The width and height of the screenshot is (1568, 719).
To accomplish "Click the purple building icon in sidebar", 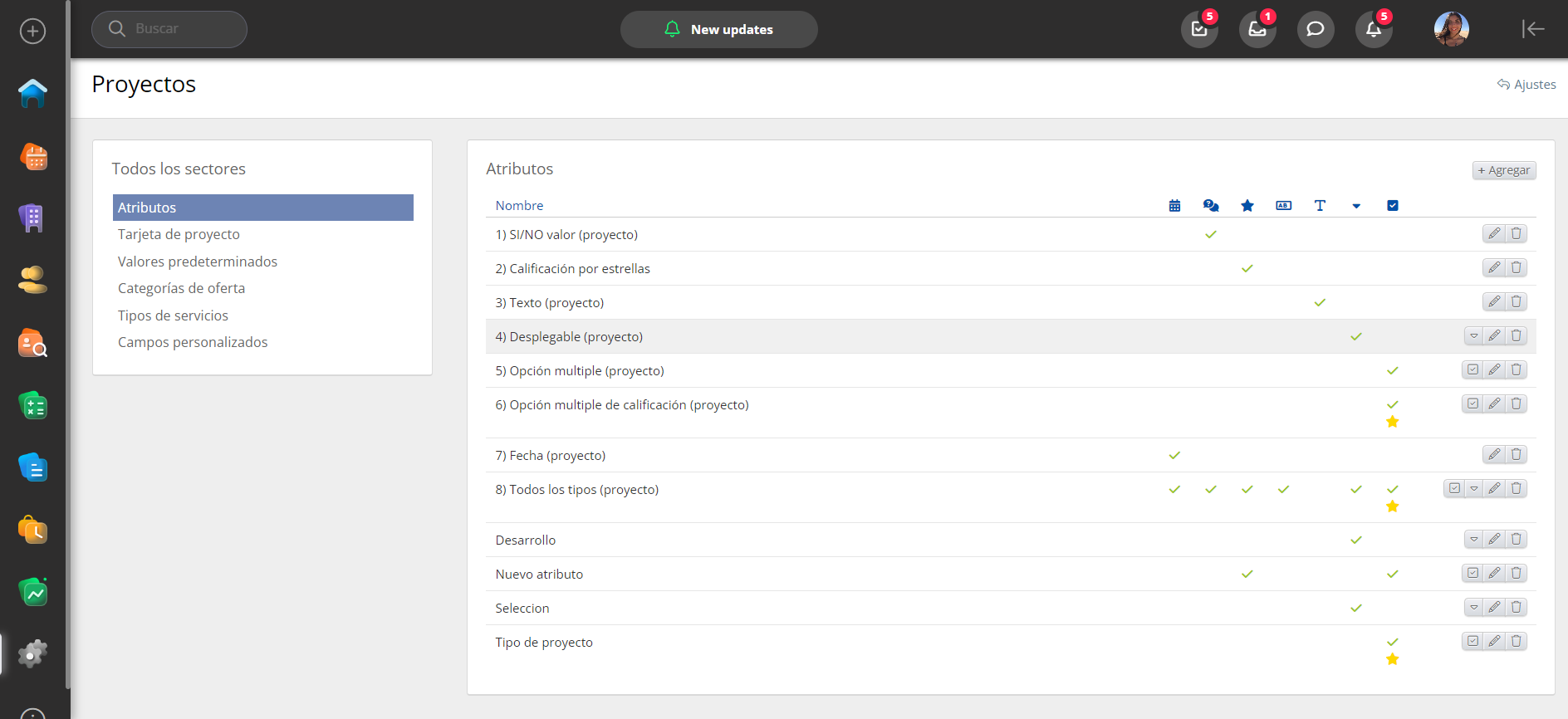I will tap(33, 218).
